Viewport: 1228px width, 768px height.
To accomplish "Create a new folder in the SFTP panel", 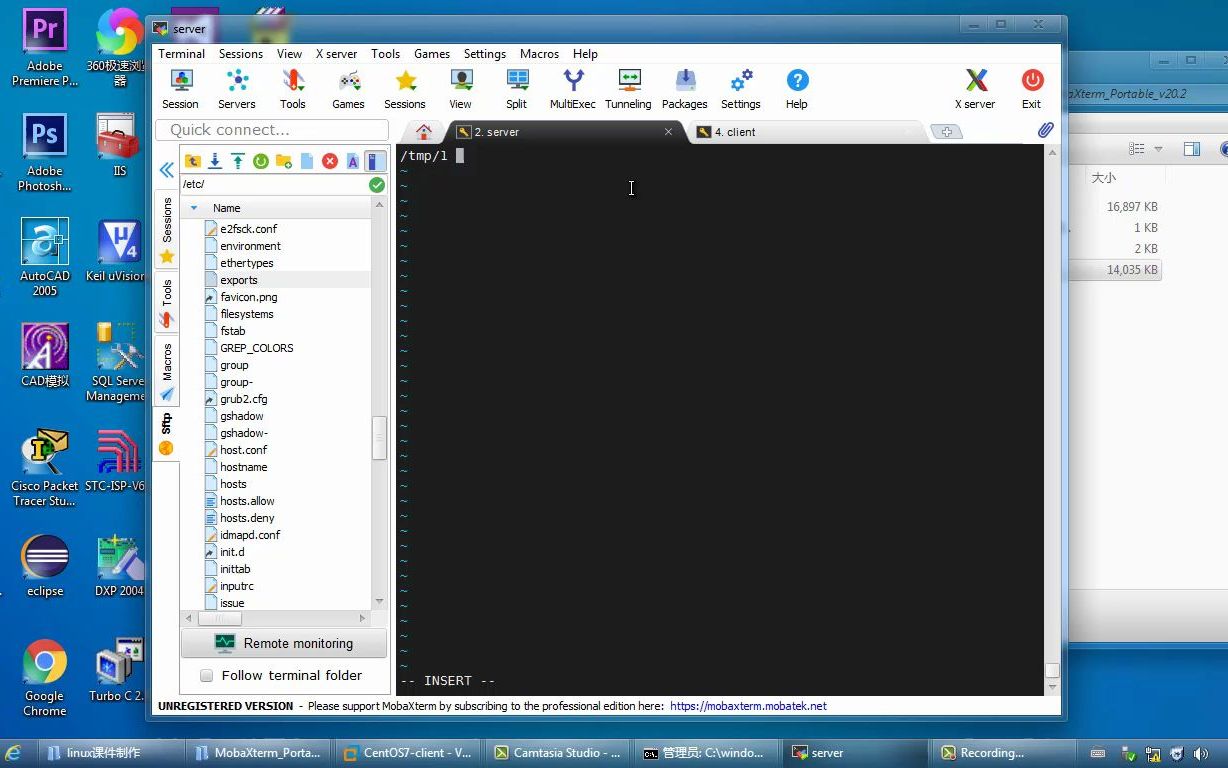I will click(x=282, y=161).
